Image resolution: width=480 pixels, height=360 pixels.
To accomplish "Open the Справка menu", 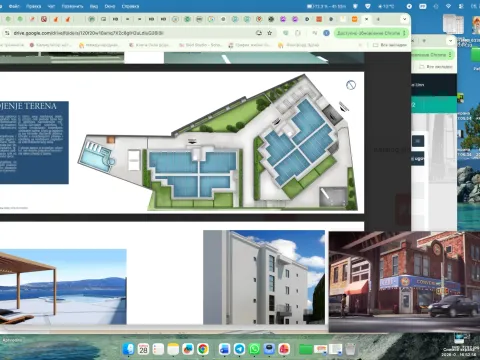I will click(x=130, y=6).
